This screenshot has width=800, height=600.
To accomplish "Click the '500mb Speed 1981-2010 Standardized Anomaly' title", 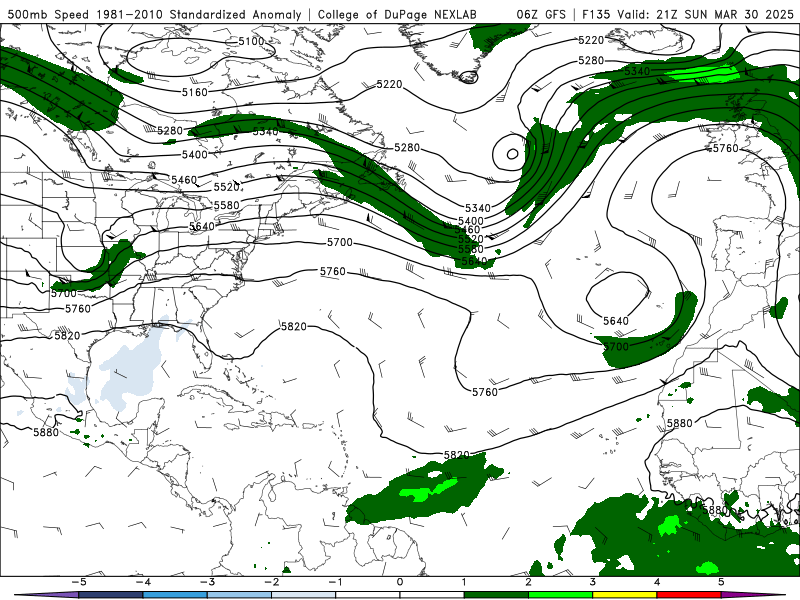I will (x=155, y=14).
